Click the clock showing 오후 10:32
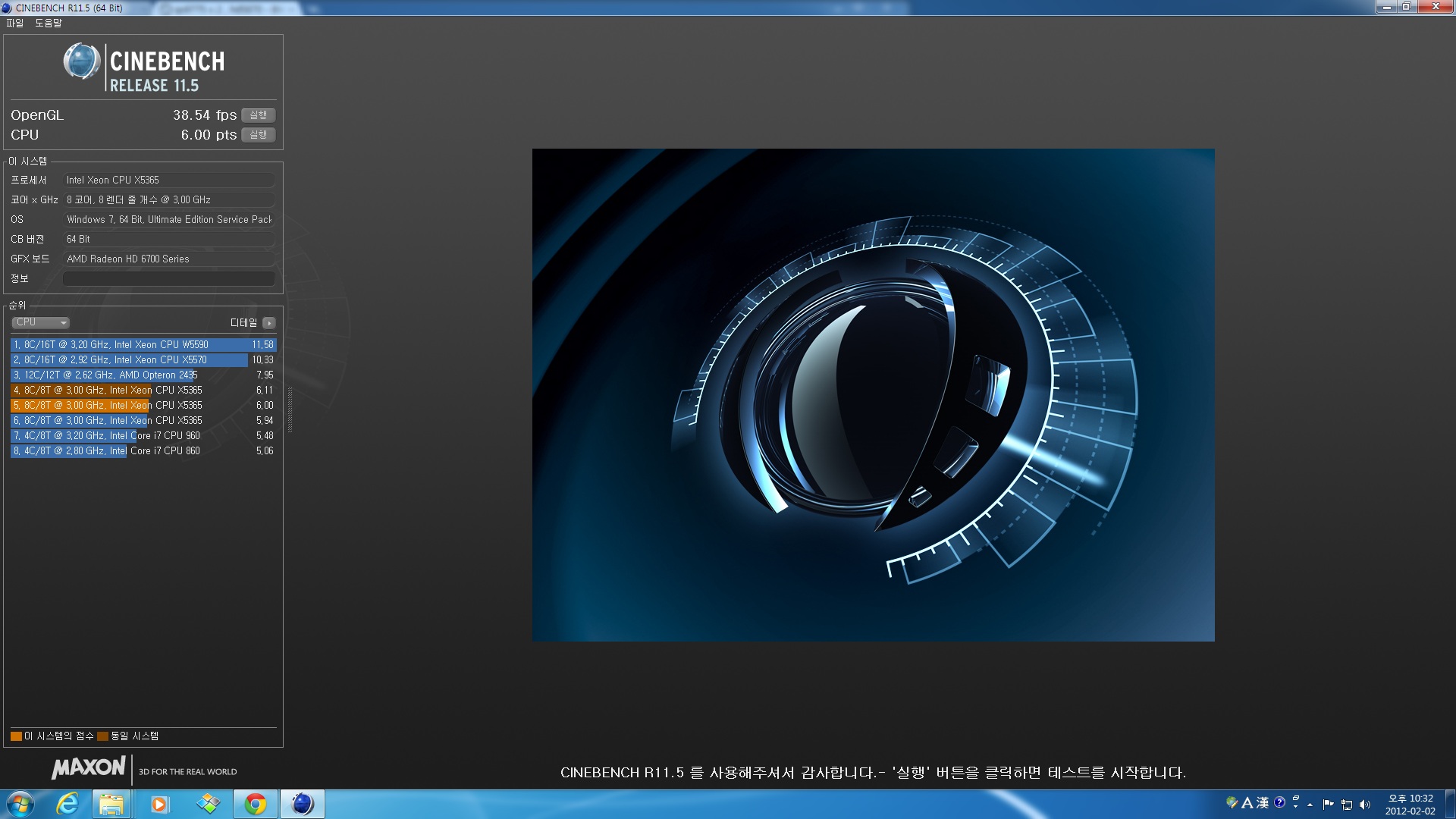This screenshot has height=819, width=1456. [x=1410, y=805]
